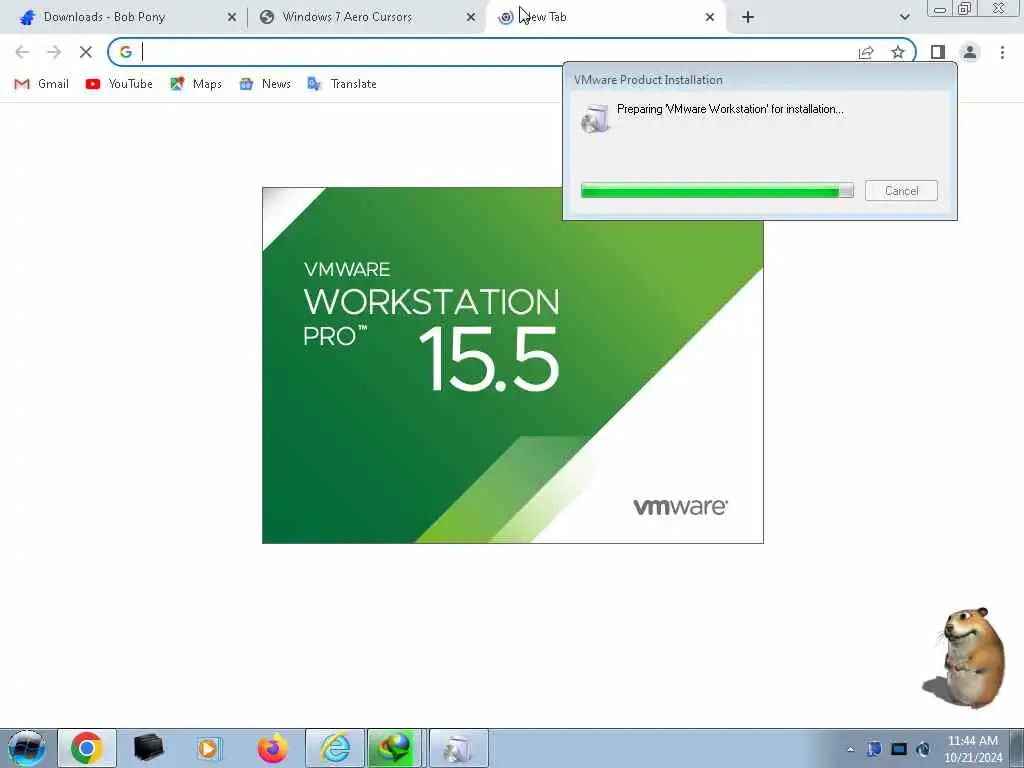Click Chrome icon in the taskbar
This screenshot has height=768, width=1024.
[x=87, y=748]
